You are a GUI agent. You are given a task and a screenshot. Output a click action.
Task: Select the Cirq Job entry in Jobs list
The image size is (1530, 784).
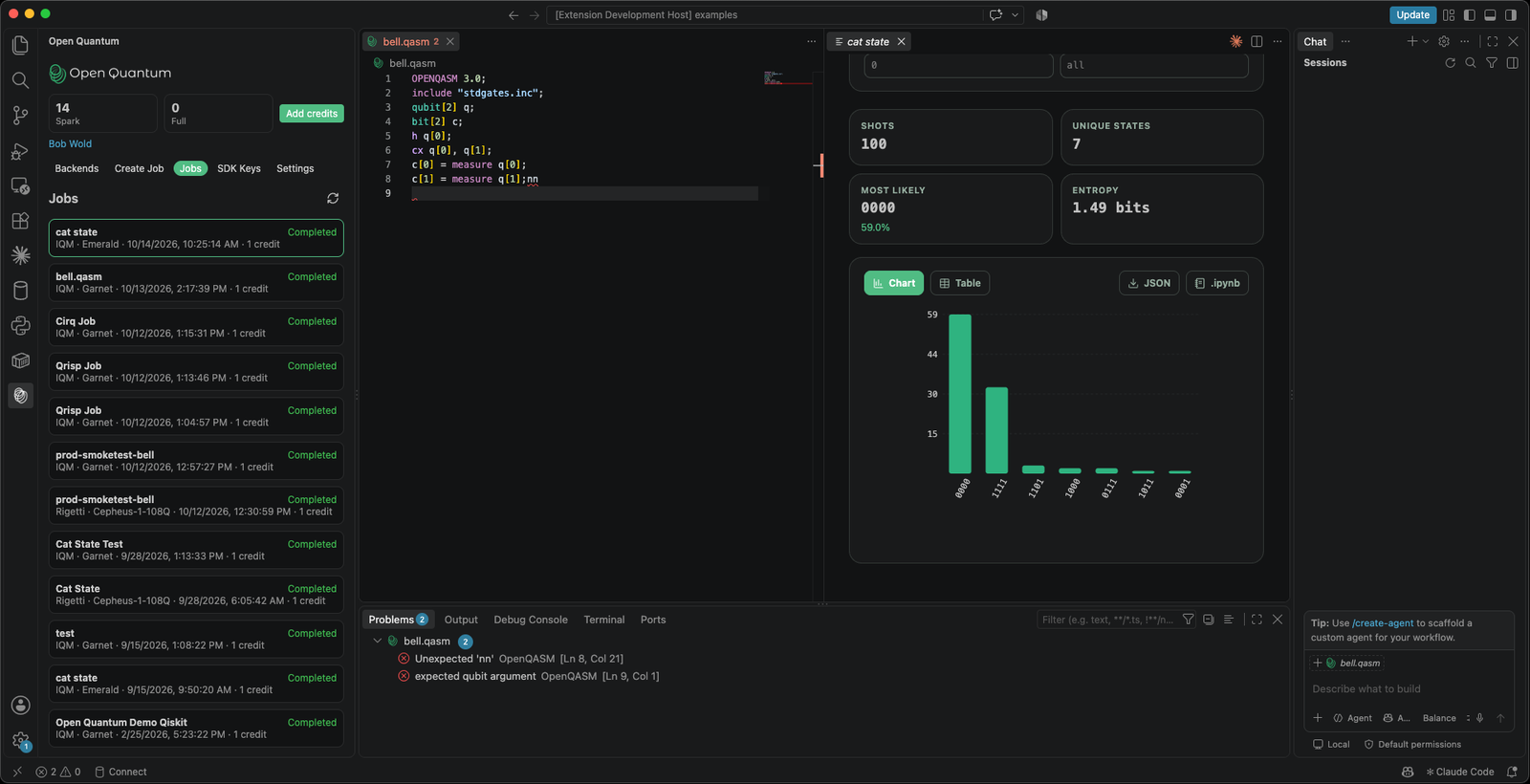click(x=196, y=327)
